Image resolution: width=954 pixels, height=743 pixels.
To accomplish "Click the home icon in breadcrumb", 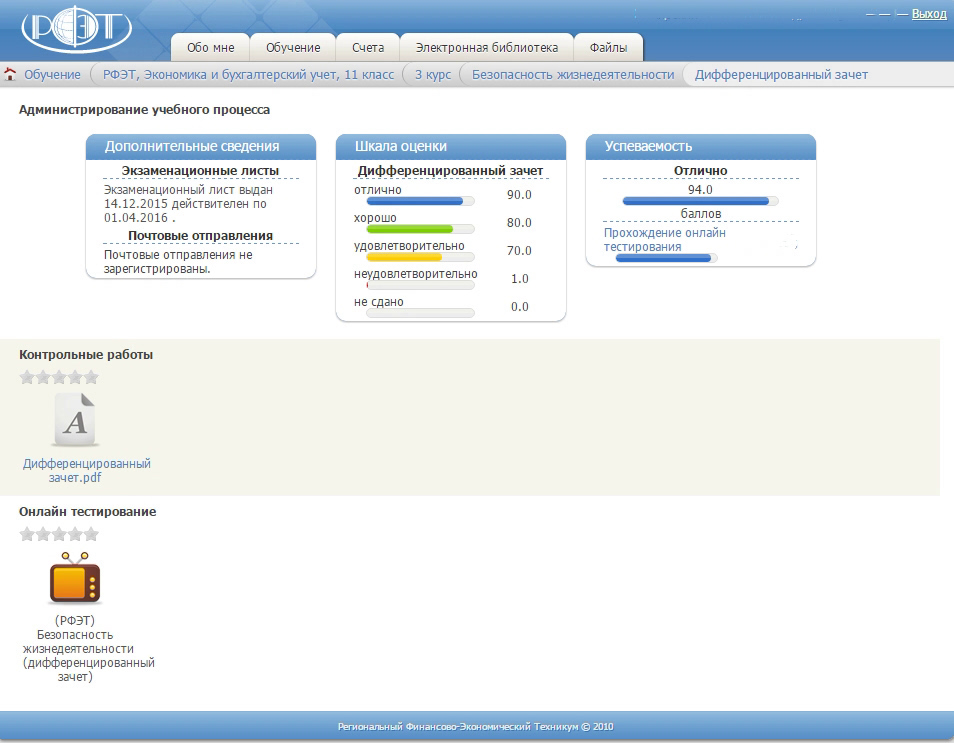I will click(10, 74).
